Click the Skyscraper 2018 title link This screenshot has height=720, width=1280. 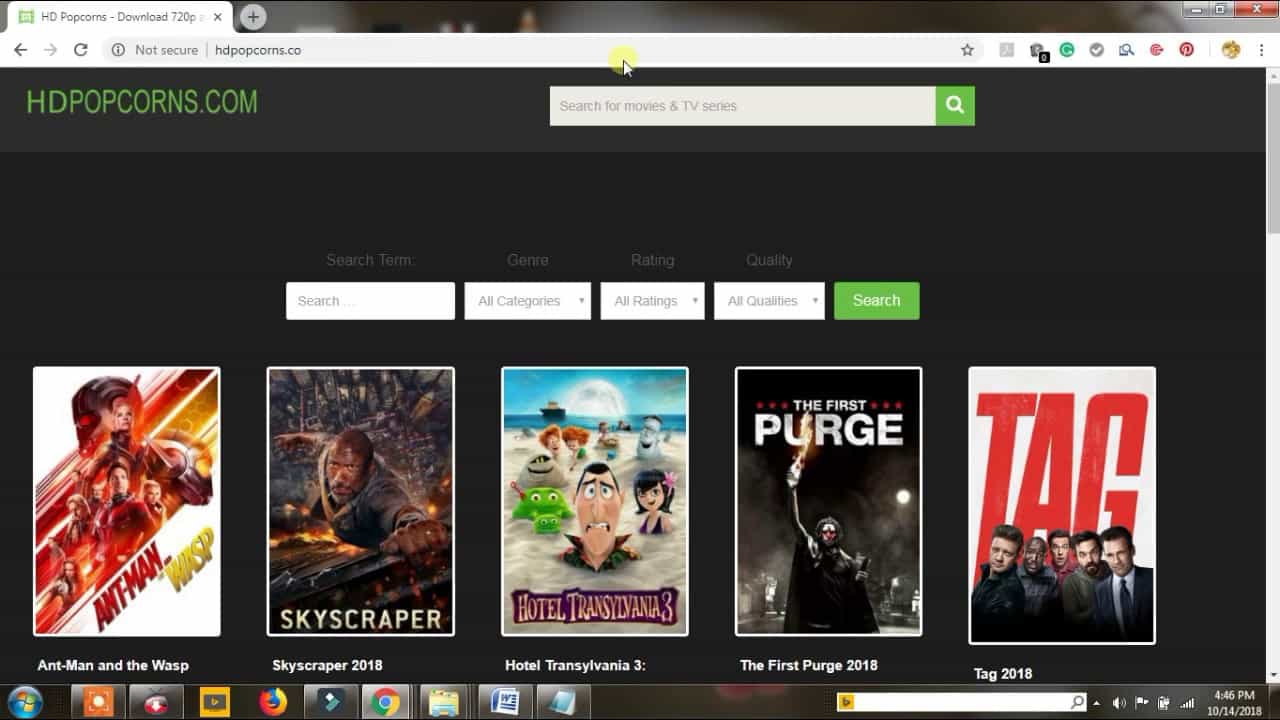(x=327, y=665)
